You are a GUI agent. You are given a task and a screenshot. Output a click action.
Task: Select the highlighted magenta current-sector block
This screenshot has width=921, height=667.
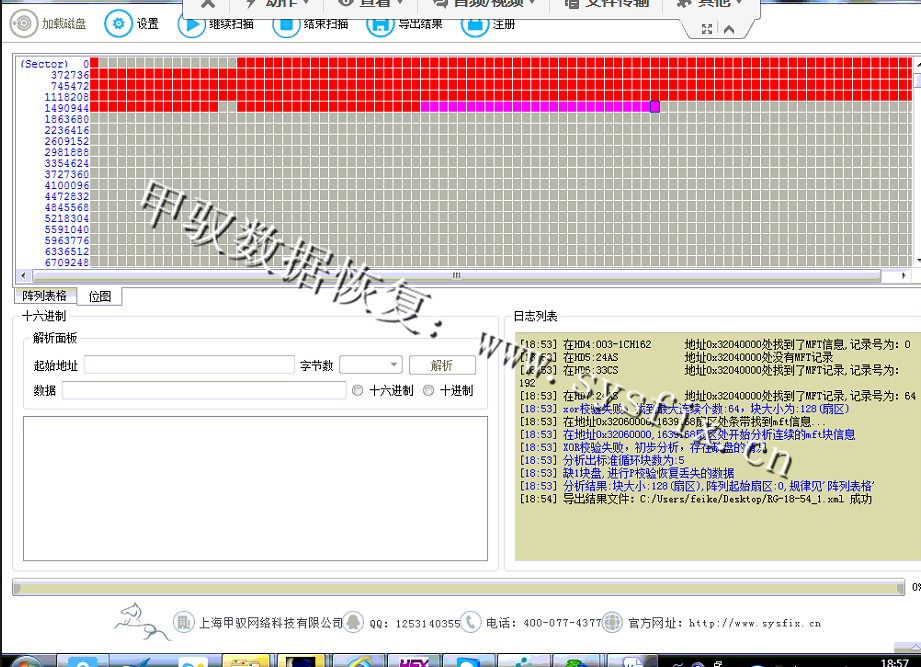[x=655, y=106]
